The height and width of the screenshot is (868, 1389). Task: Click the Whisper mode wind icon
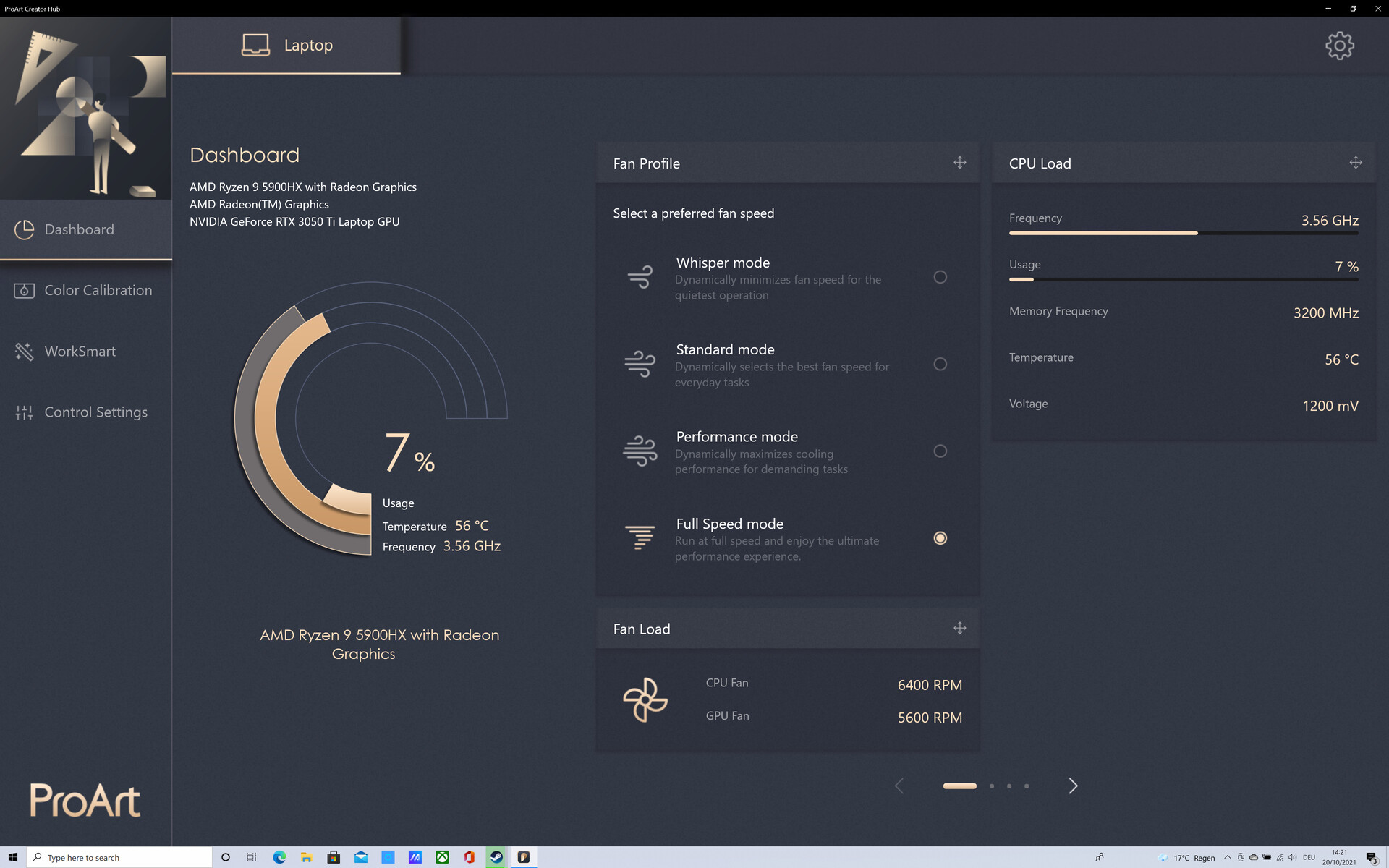point(640,276)
